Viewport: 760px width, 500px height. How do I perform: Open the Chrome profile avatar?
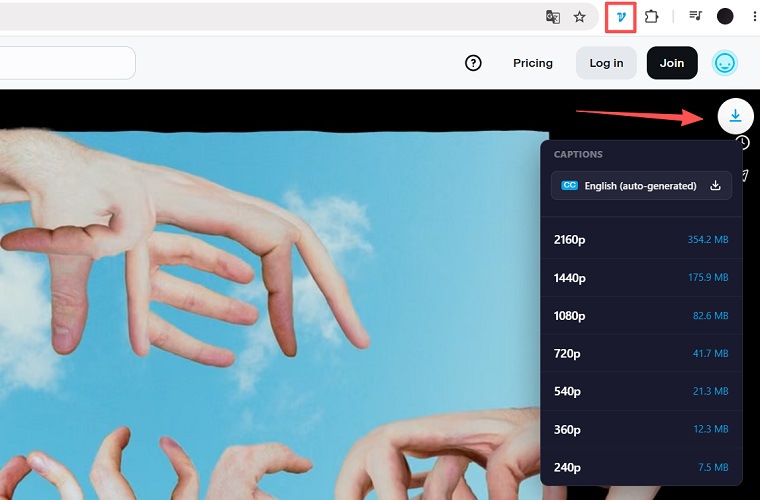pos(725,16)
